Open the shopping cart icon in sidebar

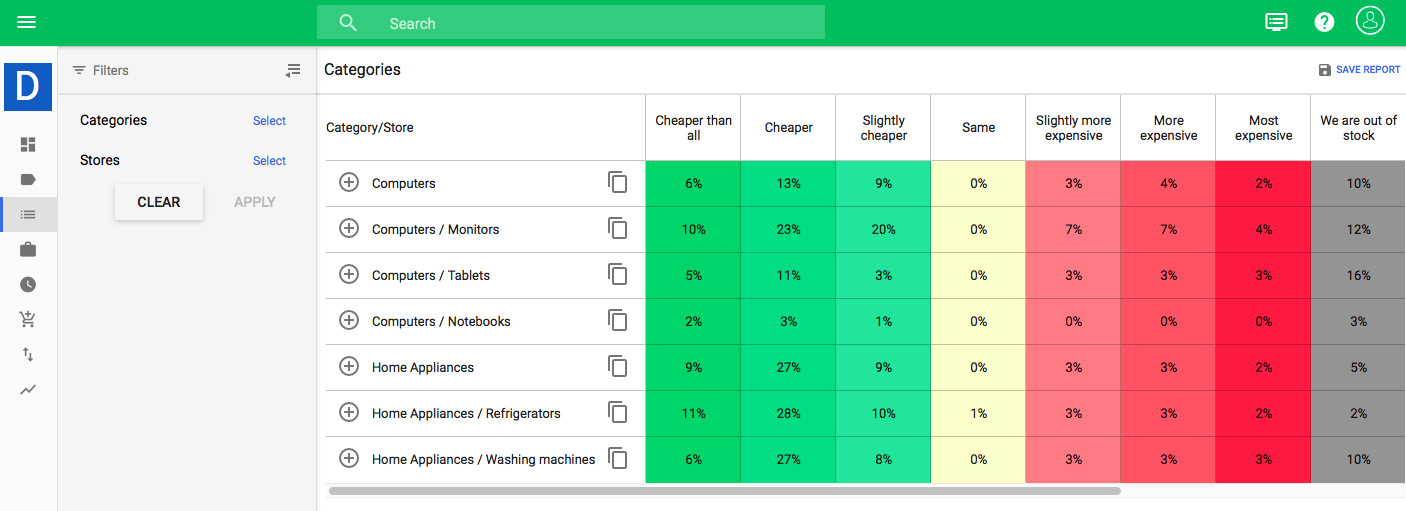pos(28,320)
